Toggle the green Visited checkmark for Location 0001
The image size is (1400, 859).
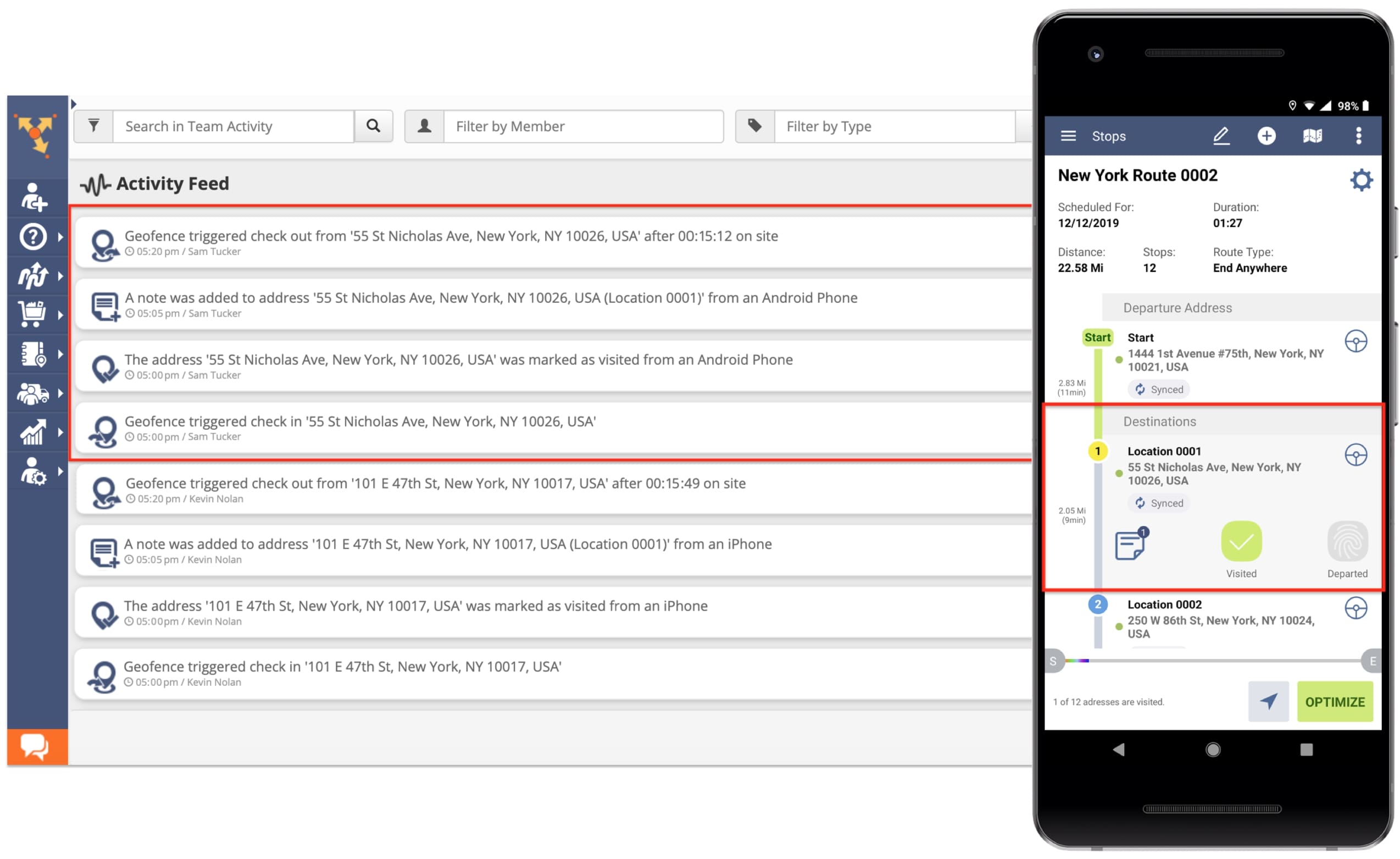1241,541
